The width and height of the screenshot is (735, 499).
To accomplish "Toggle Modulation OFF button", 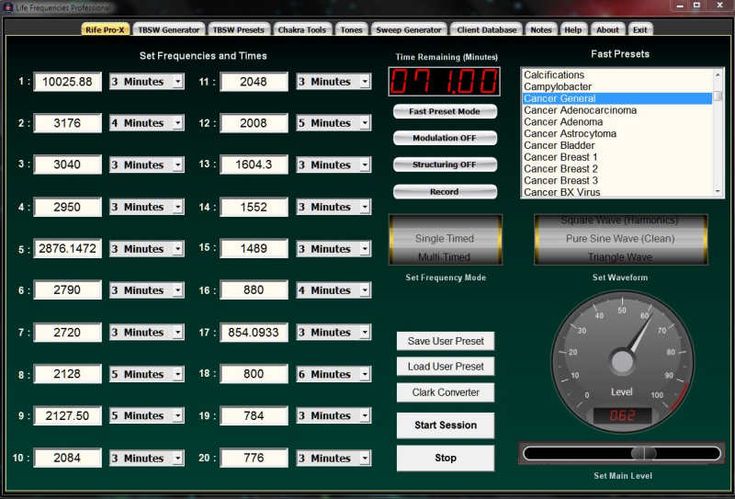I will click(444, 138).
